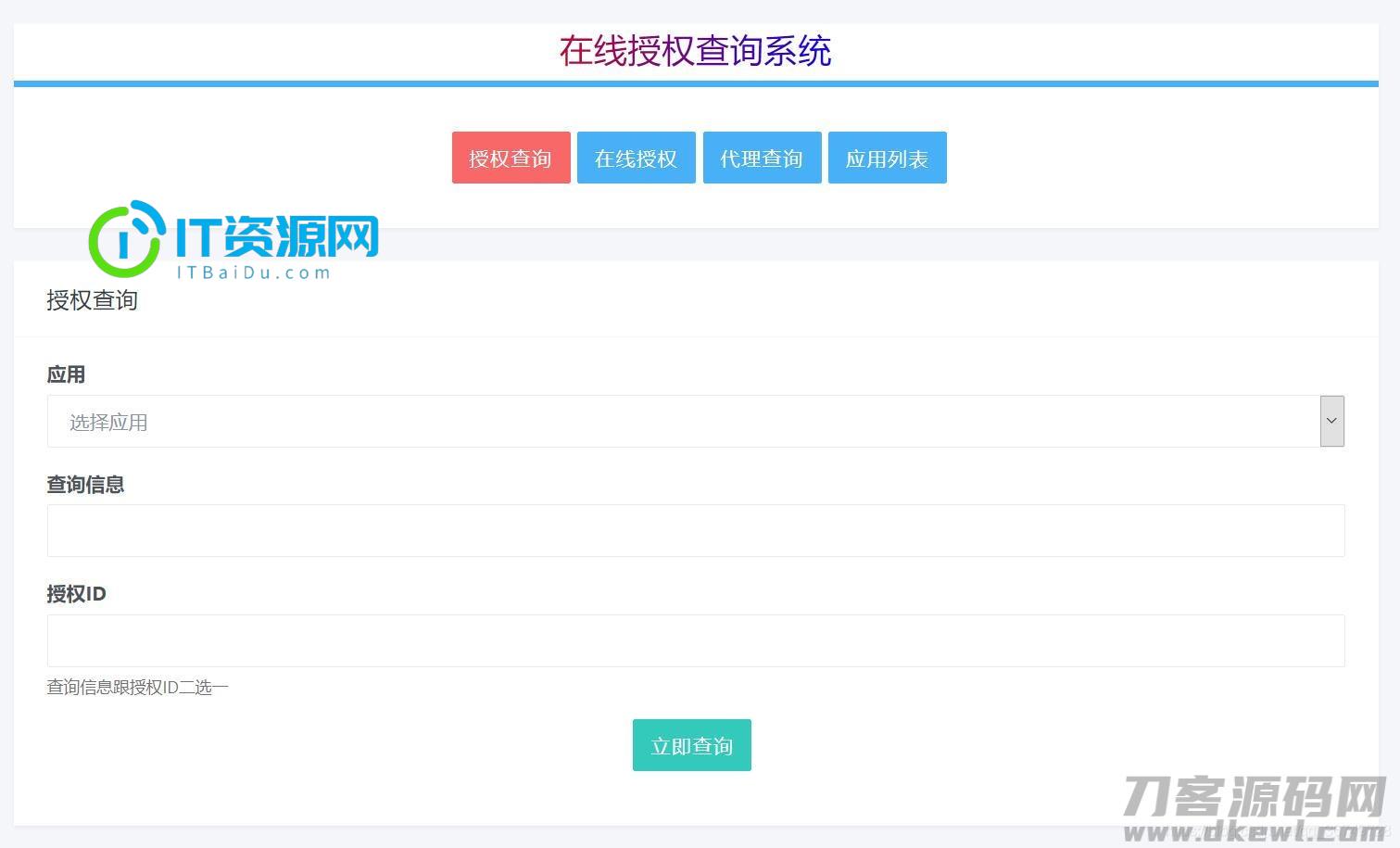The image size is (1400, 848).
Task: Open the 应用列表 page
Action: (x=887, y=158)
